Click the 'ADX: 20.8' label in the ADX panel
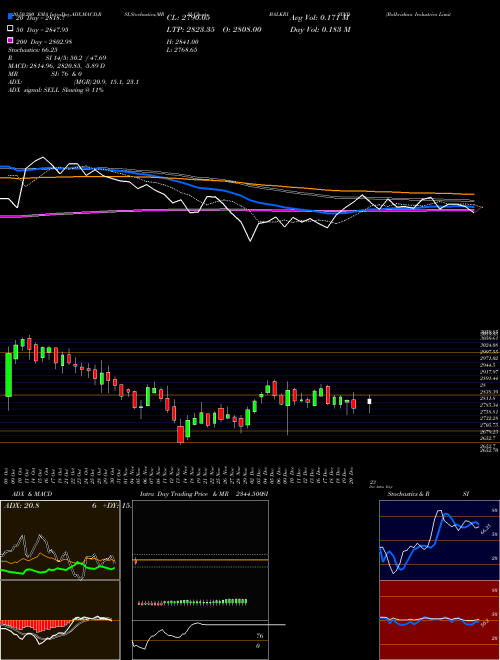 tap(21, 505)
